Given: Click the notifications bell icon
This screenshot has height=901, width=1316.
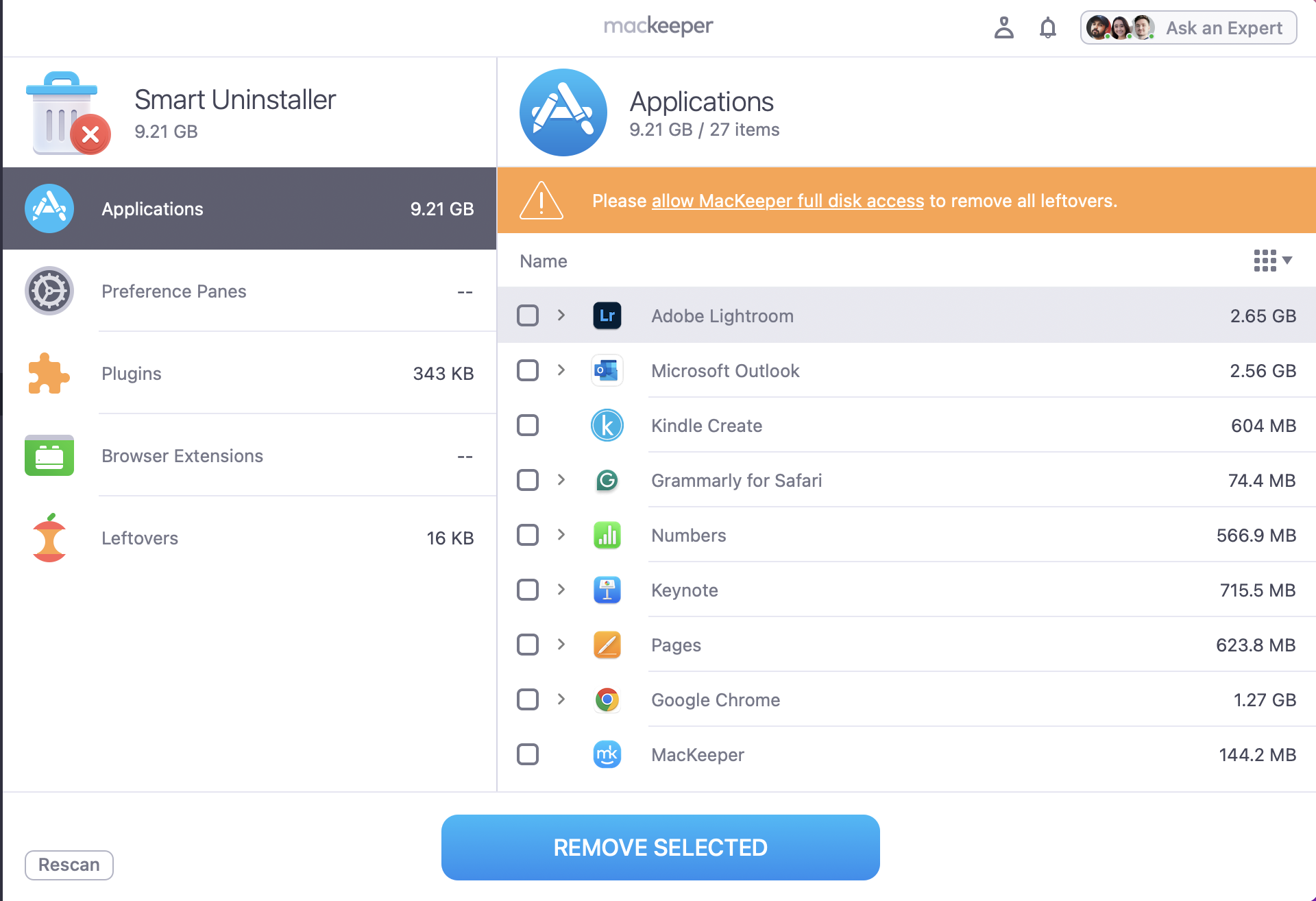Looking at the screenshot, I should pos(1047,28).
